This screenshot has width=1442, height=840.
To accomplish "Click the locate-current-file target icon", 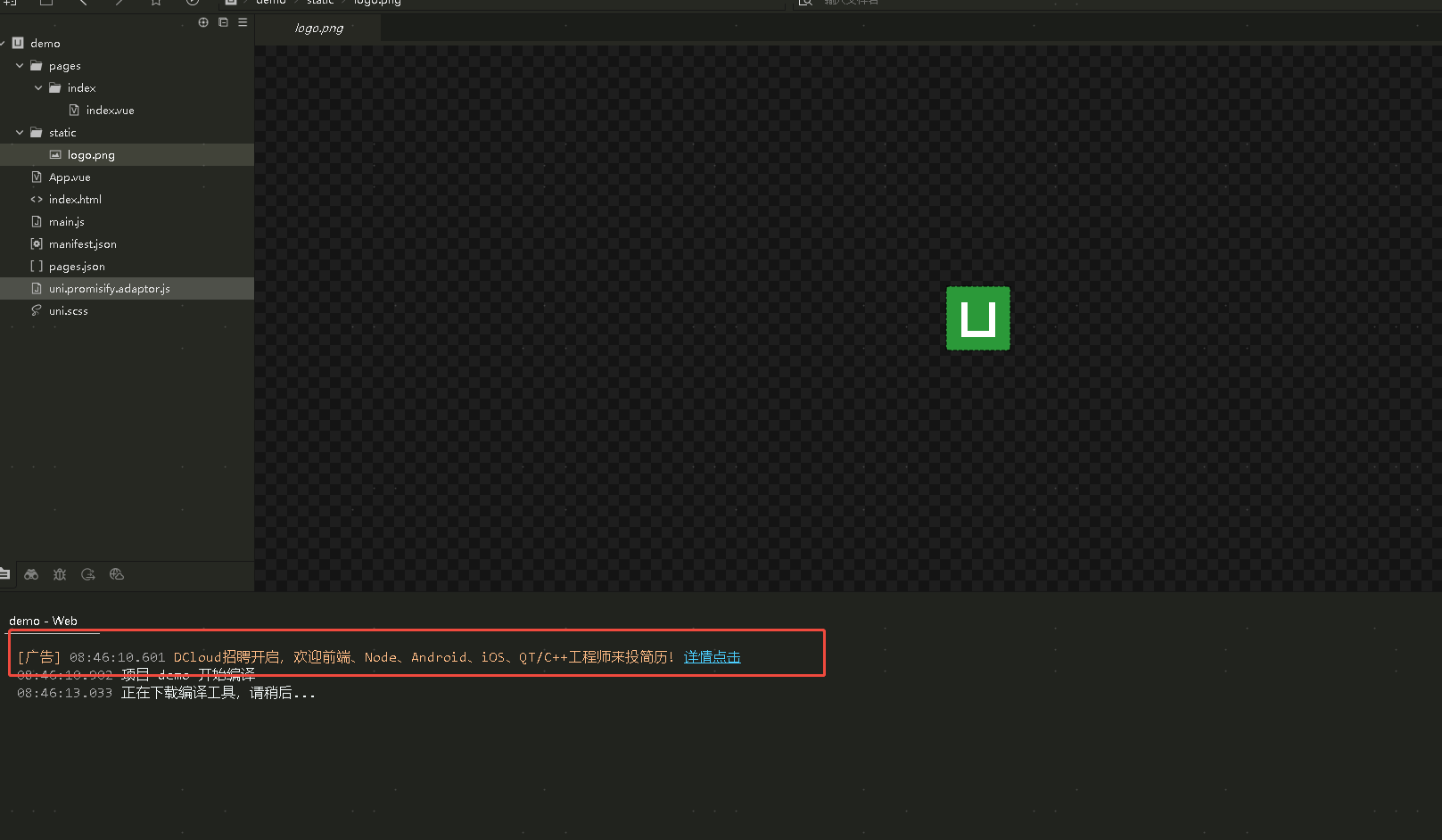I will coord(203,22).
